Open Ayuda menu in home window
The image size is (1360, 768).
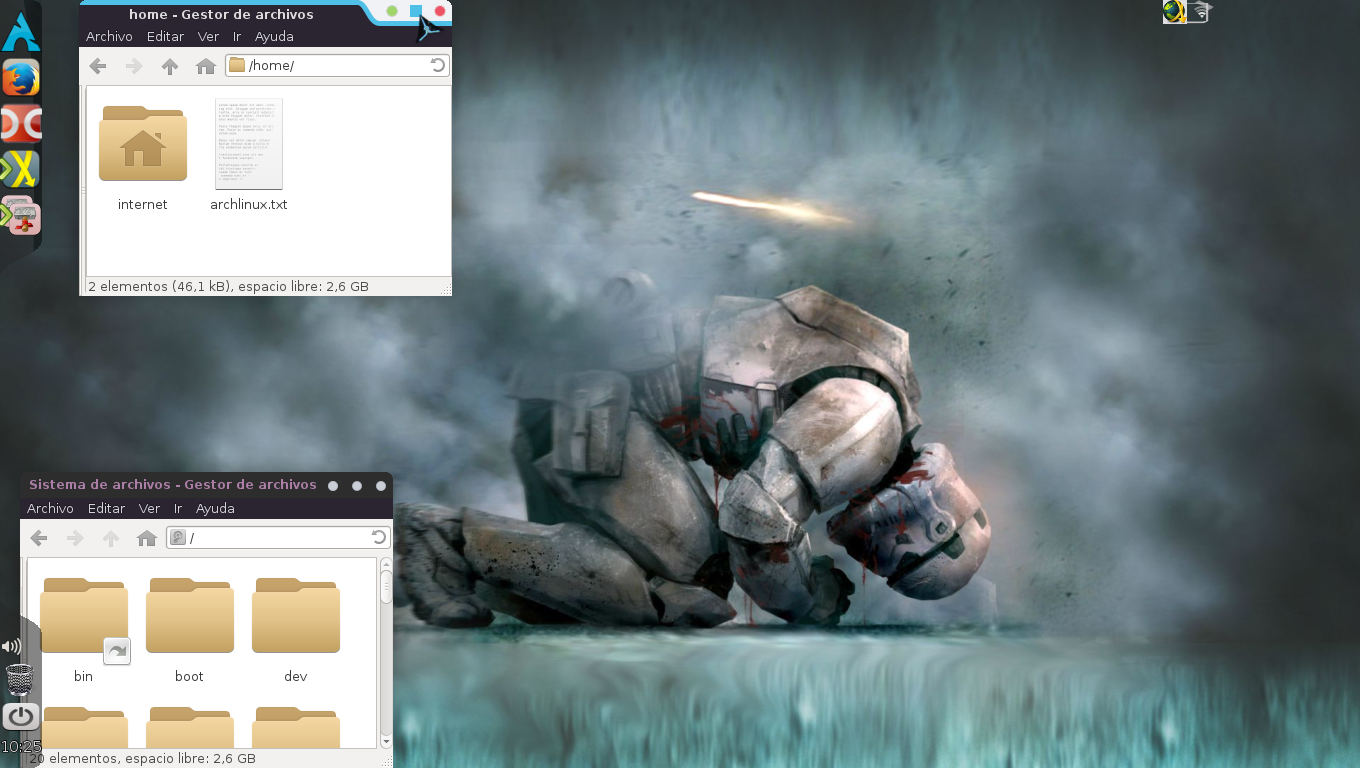[274, 36]
